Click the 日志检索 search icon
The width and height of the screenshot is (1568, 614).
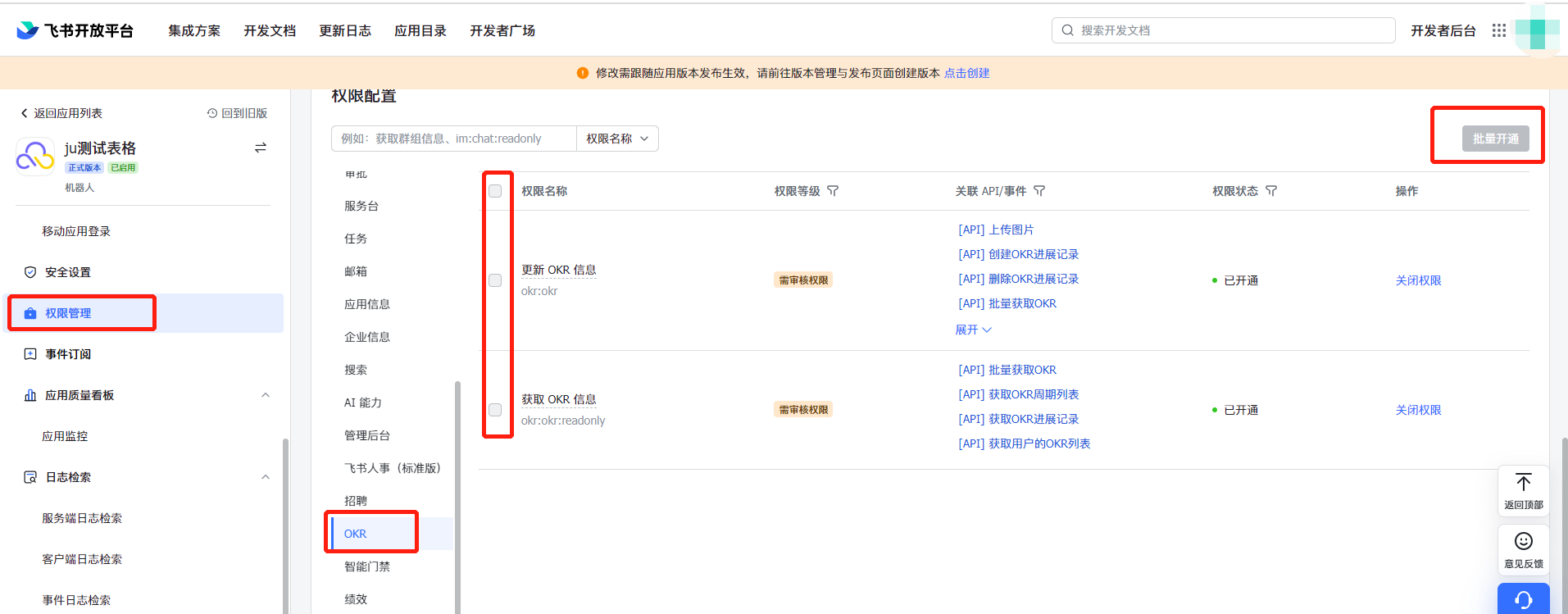coord(30,477)
